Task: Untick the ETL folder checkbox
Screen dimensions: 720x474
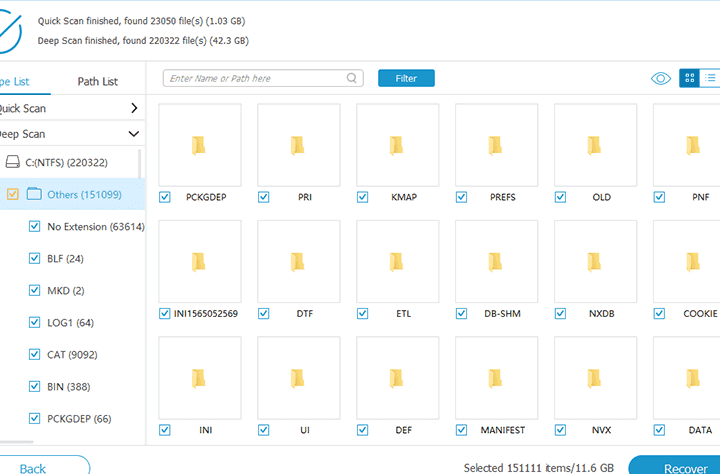Action: pos(362,314)
